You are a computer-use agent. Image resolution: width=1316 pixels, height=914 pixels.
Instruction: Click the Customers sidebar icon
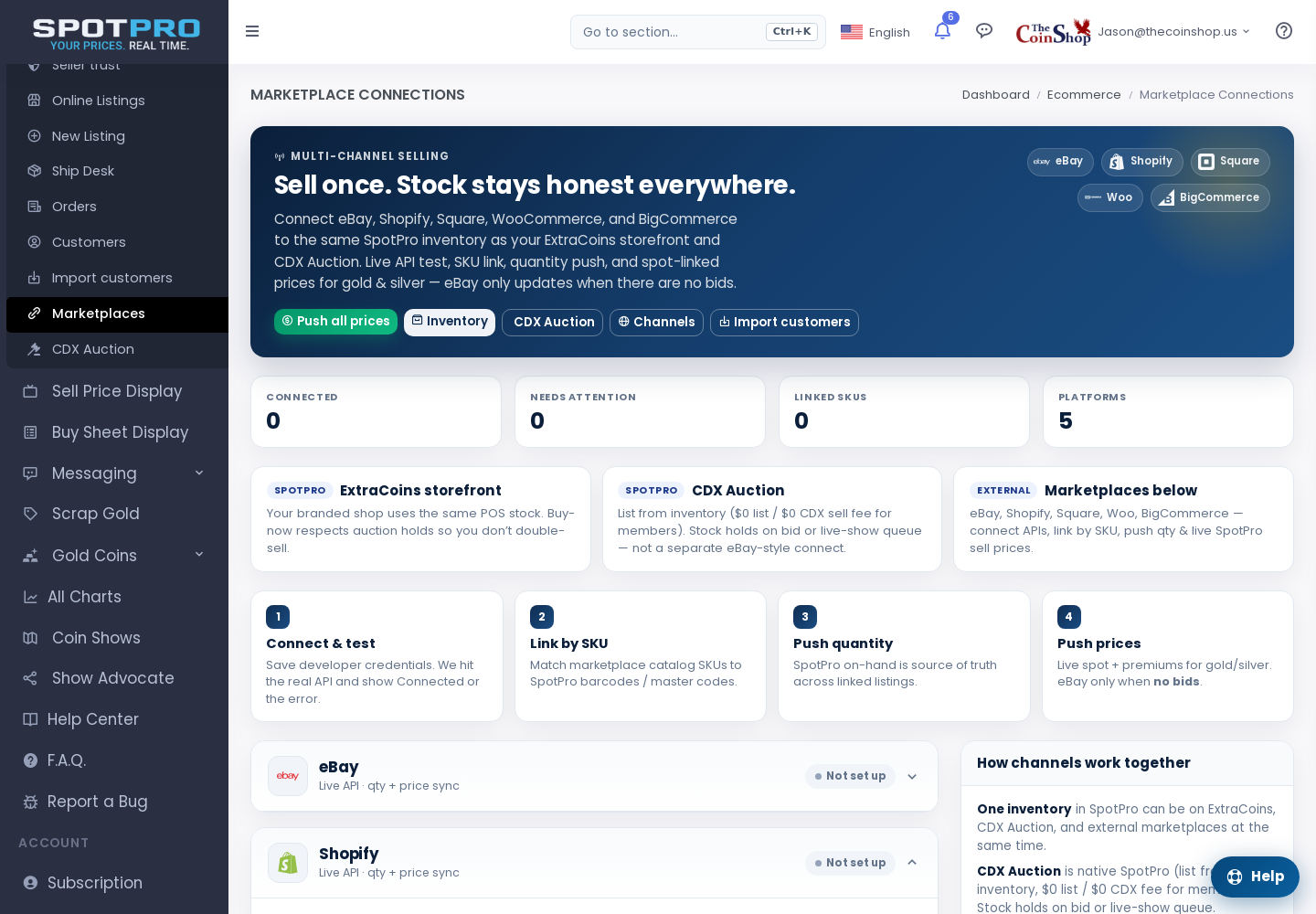pyautogui.click(x=35, y=242)
